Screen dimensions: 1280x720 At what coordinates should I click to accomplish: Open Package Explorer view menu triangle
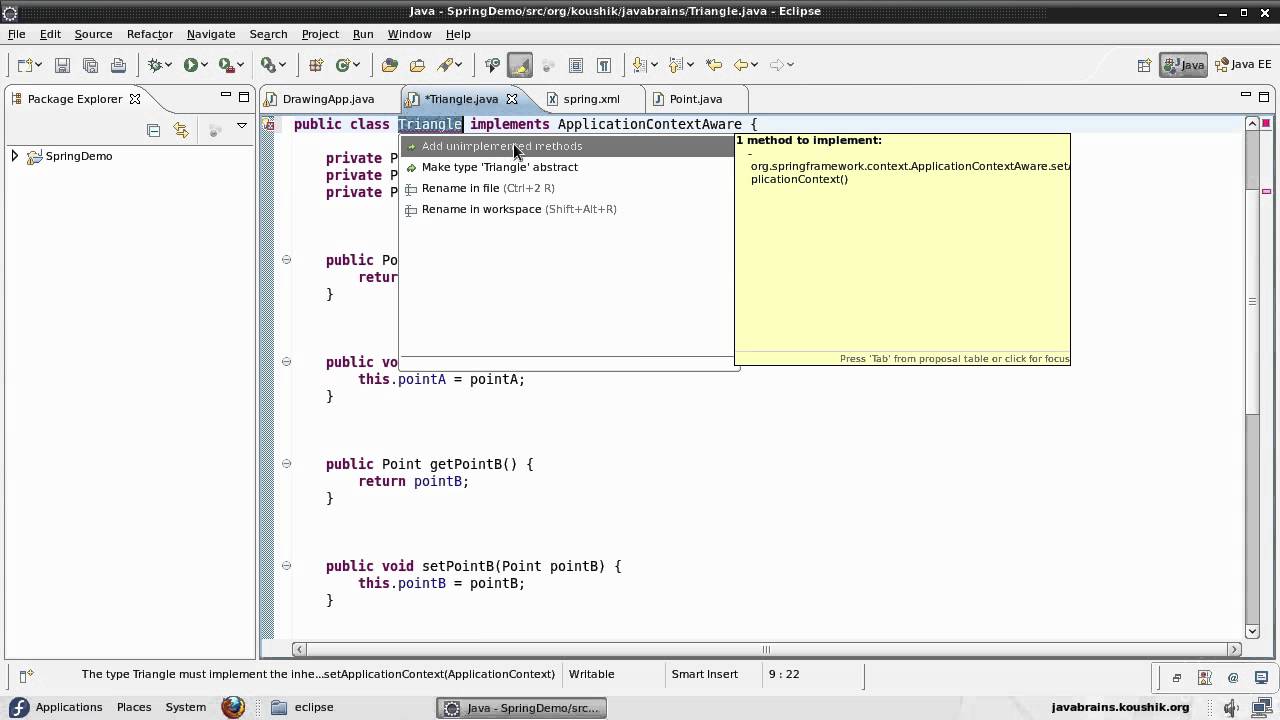pyautogui.click(x=241, y=127)
